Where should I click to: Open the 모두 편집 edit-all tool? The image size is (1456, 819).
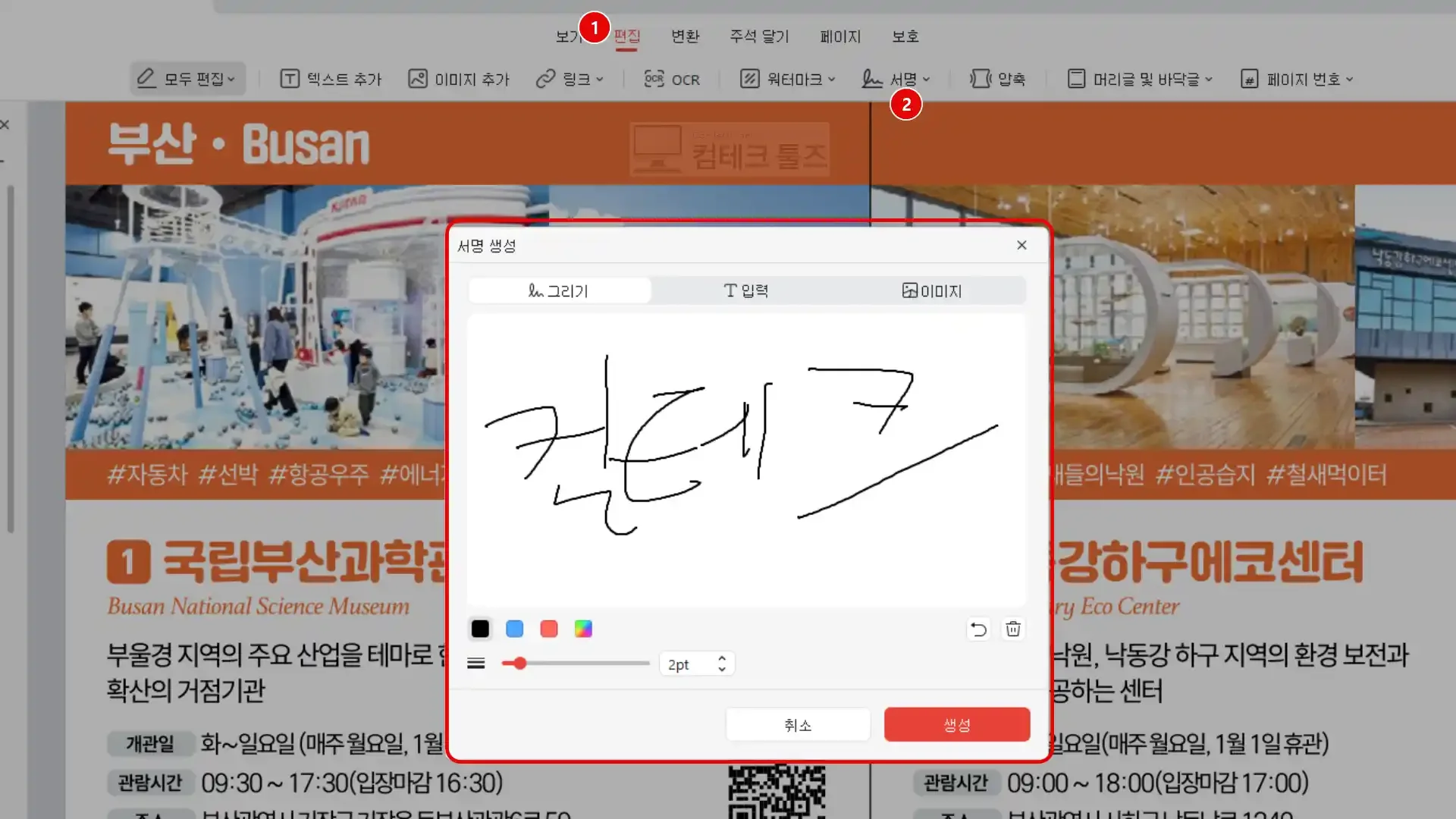click(x=187, y=79)
